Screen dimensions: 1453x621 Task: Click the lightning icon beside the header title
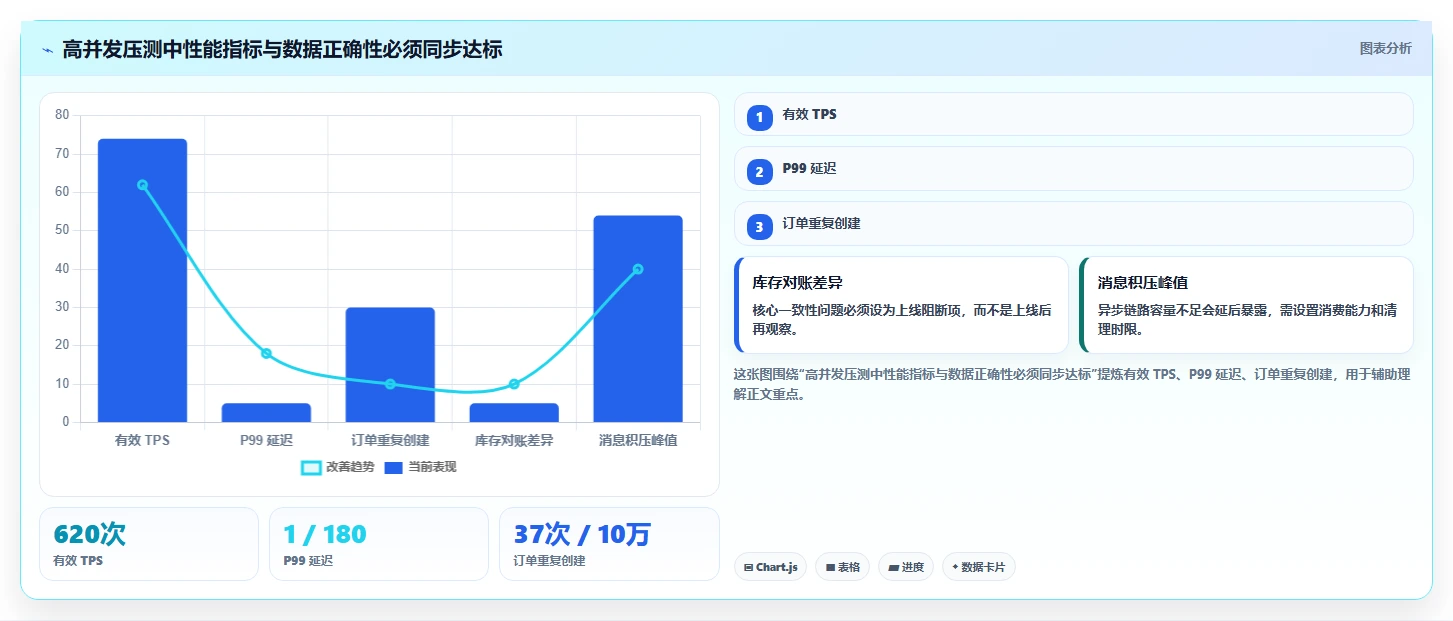coord(48,50)
